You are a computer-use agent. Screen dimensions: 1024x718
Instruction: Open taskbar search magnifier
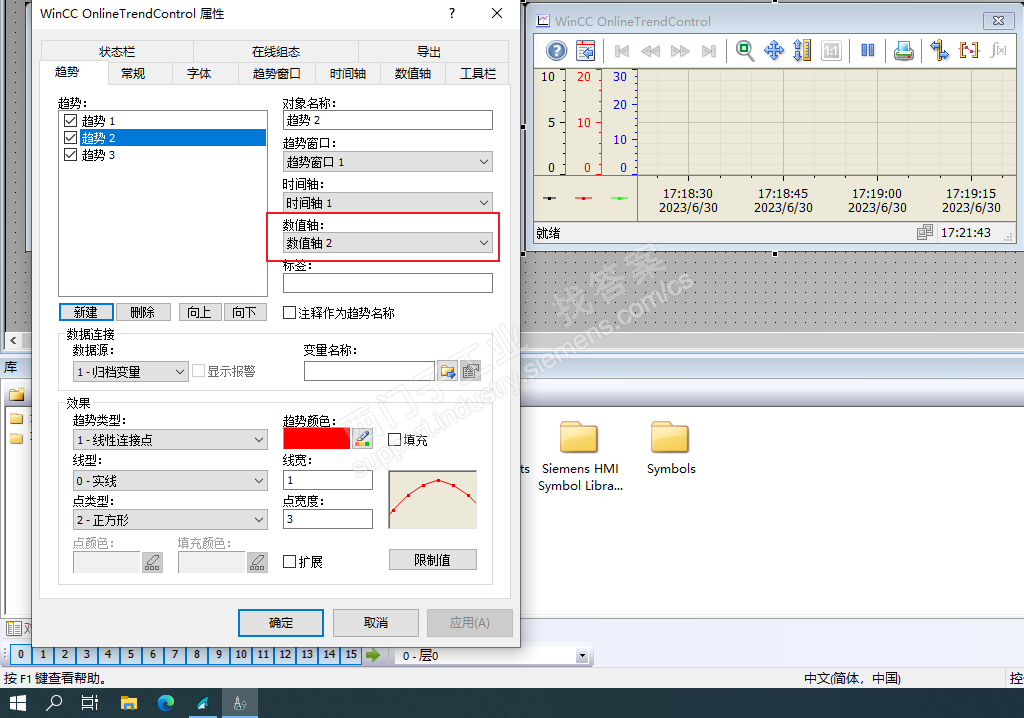[54, 703]
